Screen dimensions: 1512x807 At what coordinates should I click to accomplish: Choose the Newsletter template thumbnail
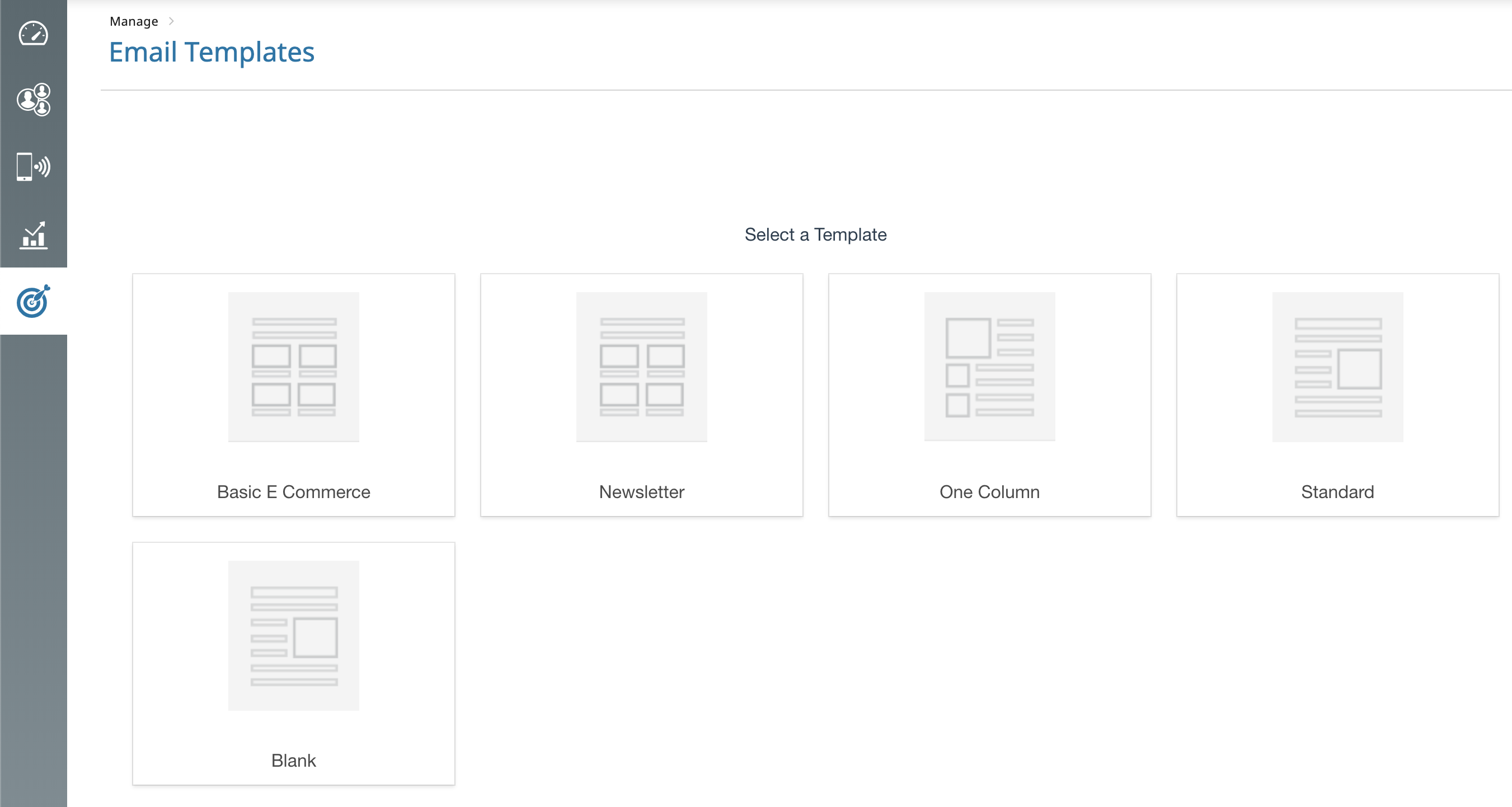pyautogui.click(x=641, y=367)
